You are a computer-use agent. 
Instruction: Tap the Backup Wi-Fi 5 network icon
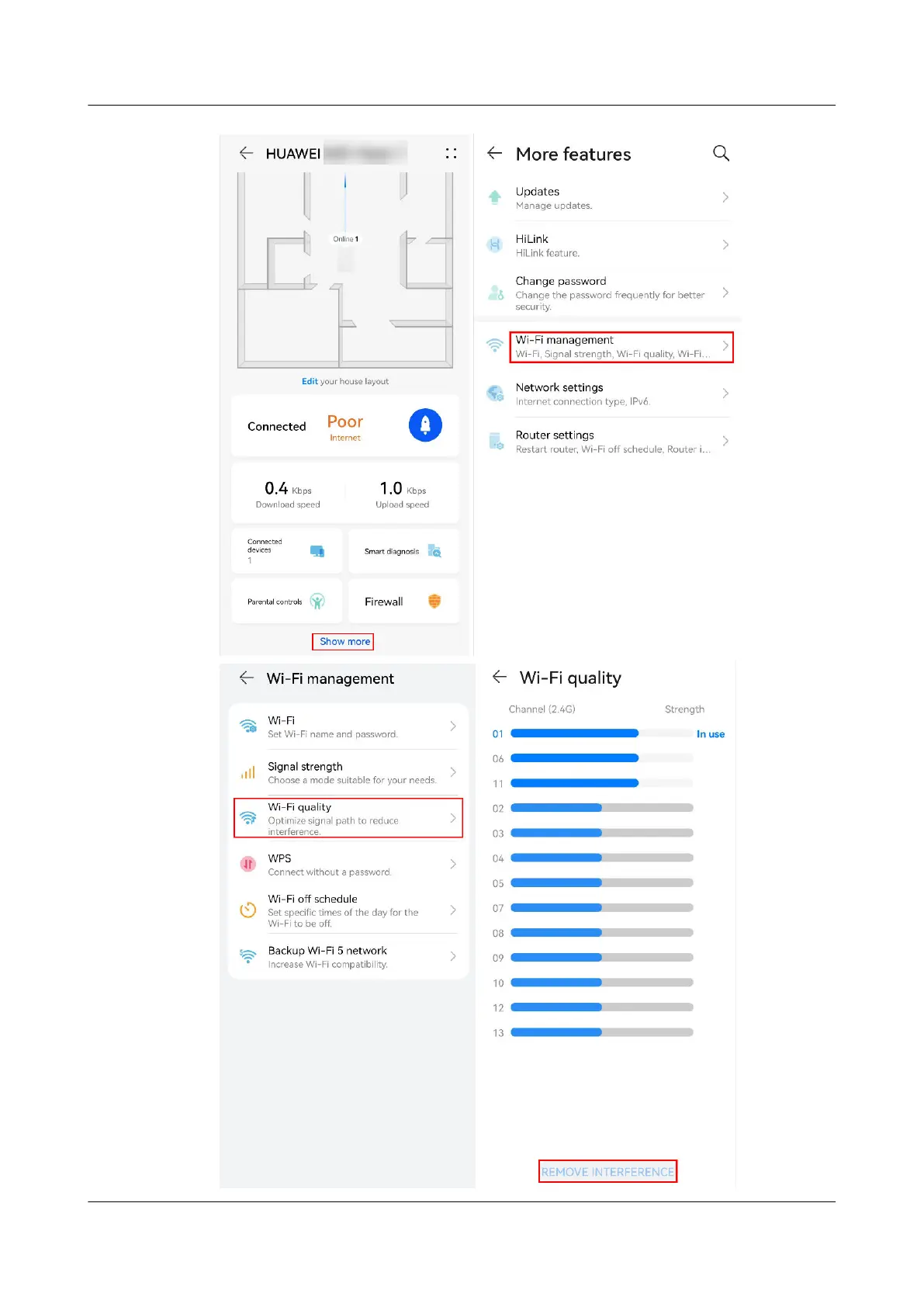247,956
